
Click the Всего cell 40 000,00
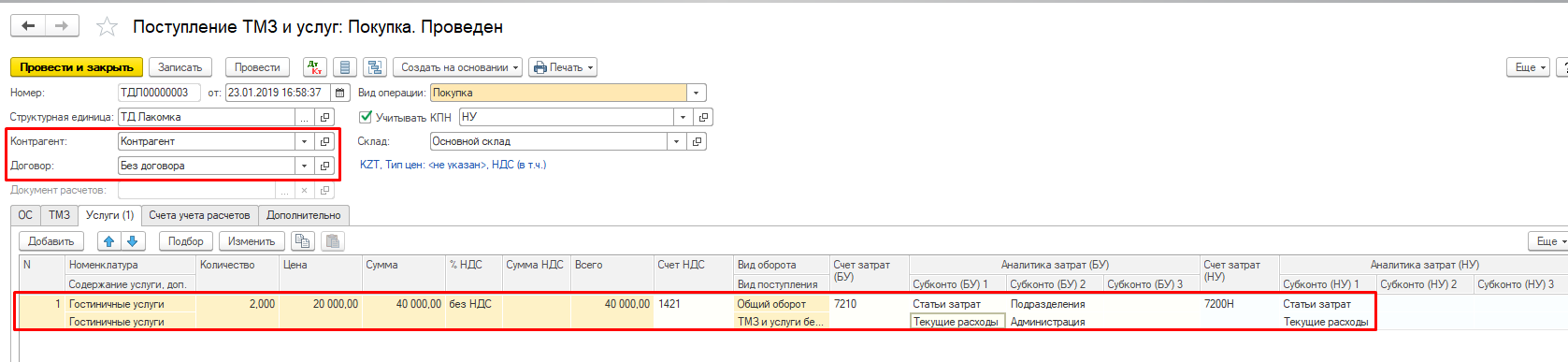tap(612, 304)
